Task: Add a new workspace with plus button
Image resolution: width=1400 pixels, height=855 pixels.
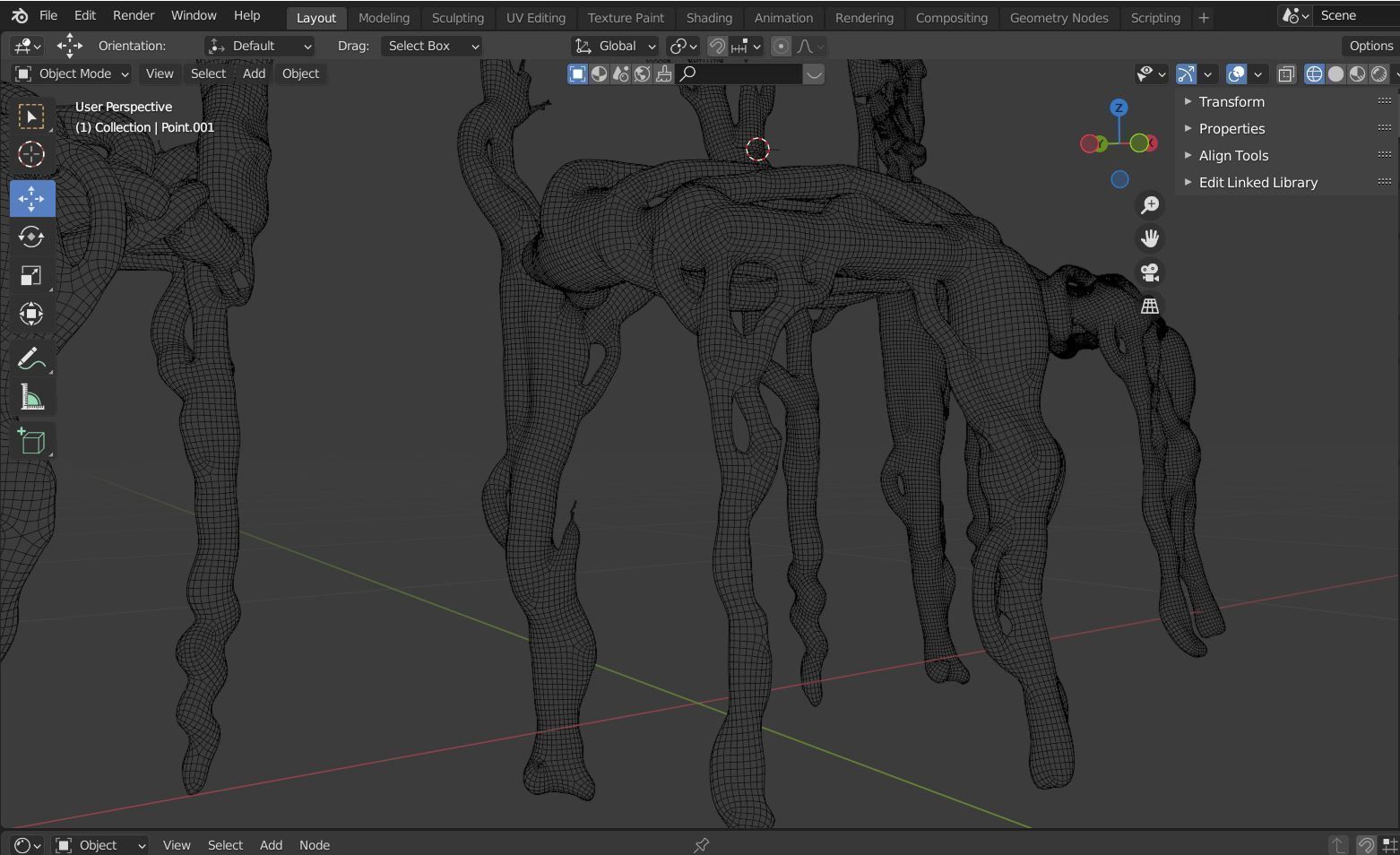Action: point(1203,18)
